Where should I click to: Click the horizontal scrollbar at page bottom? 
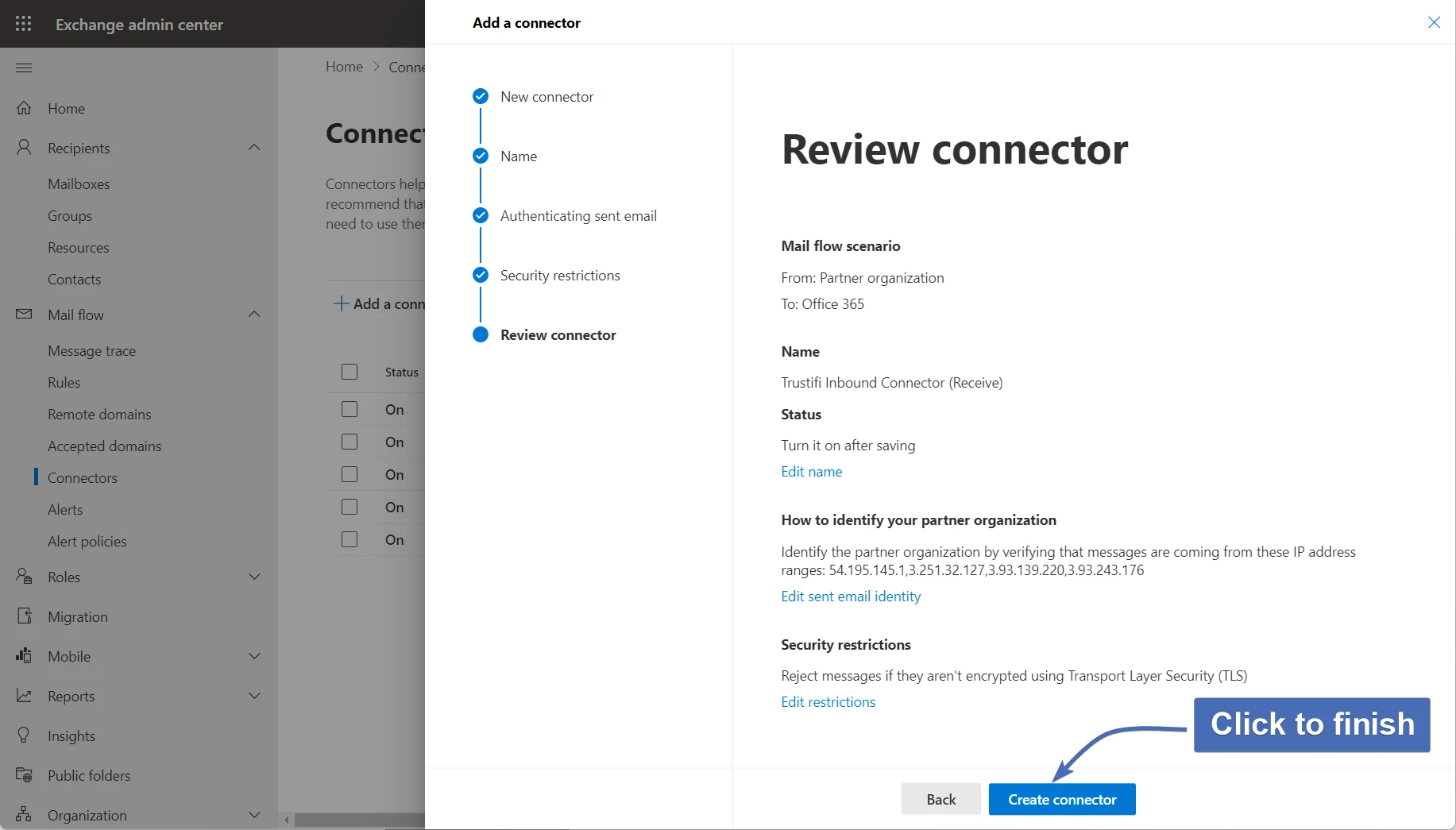(x=357, y=820)
